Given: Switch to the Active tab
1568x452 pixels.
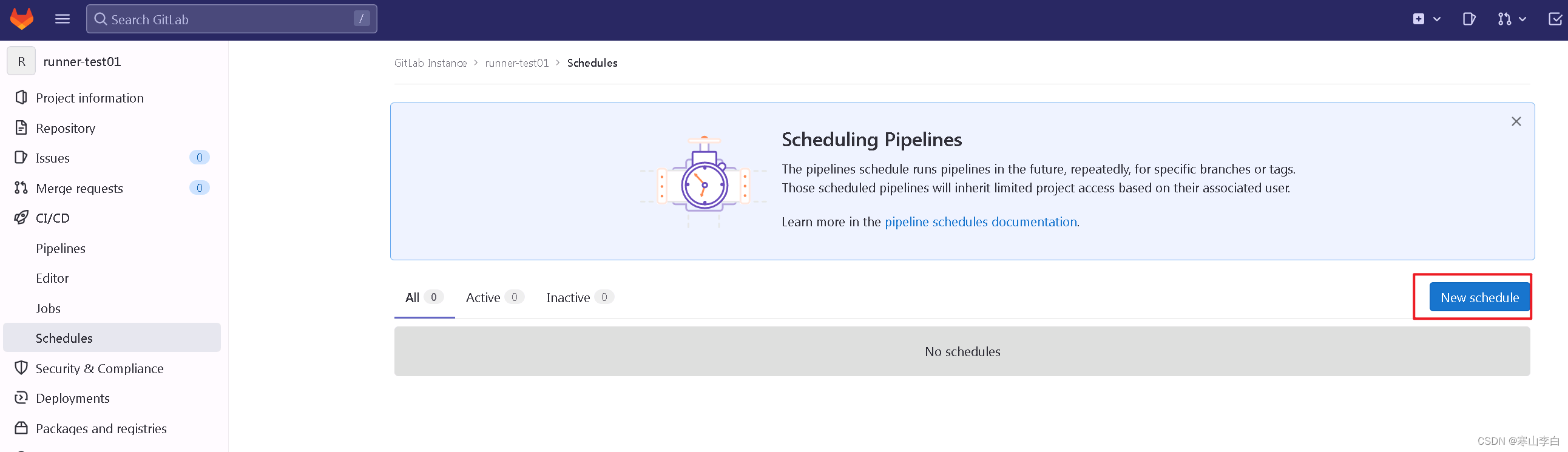Looking at the screenshot, I should [x=482, y=297].
